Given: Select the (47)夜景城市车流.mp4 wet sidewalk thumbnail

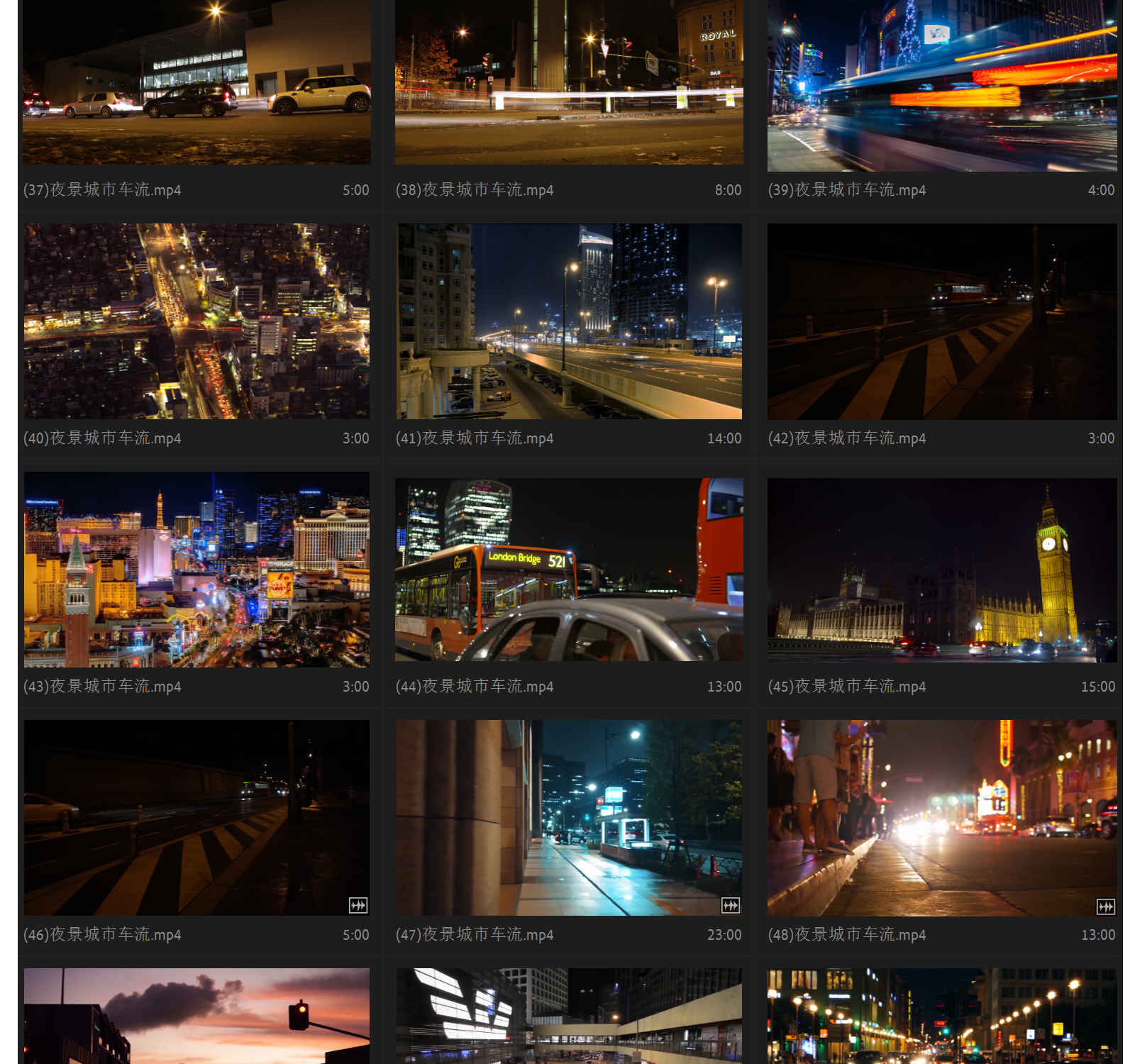Looking at the screenshot, I should pyautogui.click(x=569, y=818).
